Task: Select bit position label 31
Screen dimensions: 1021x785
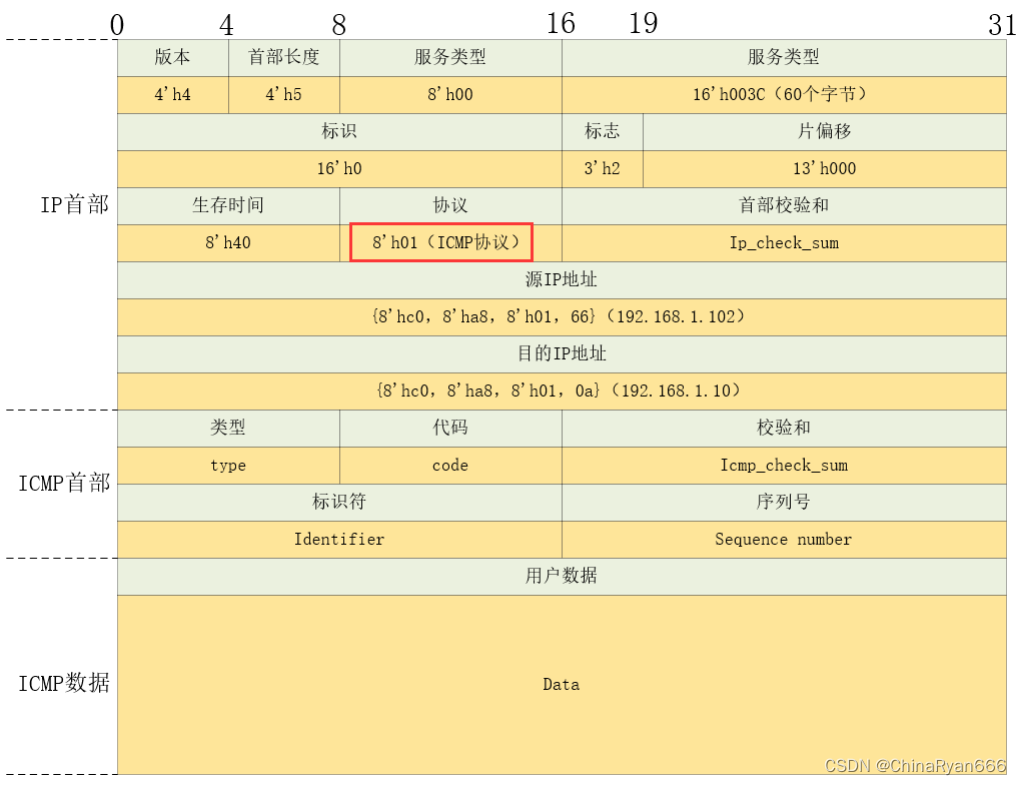Action: [1003, 25]
